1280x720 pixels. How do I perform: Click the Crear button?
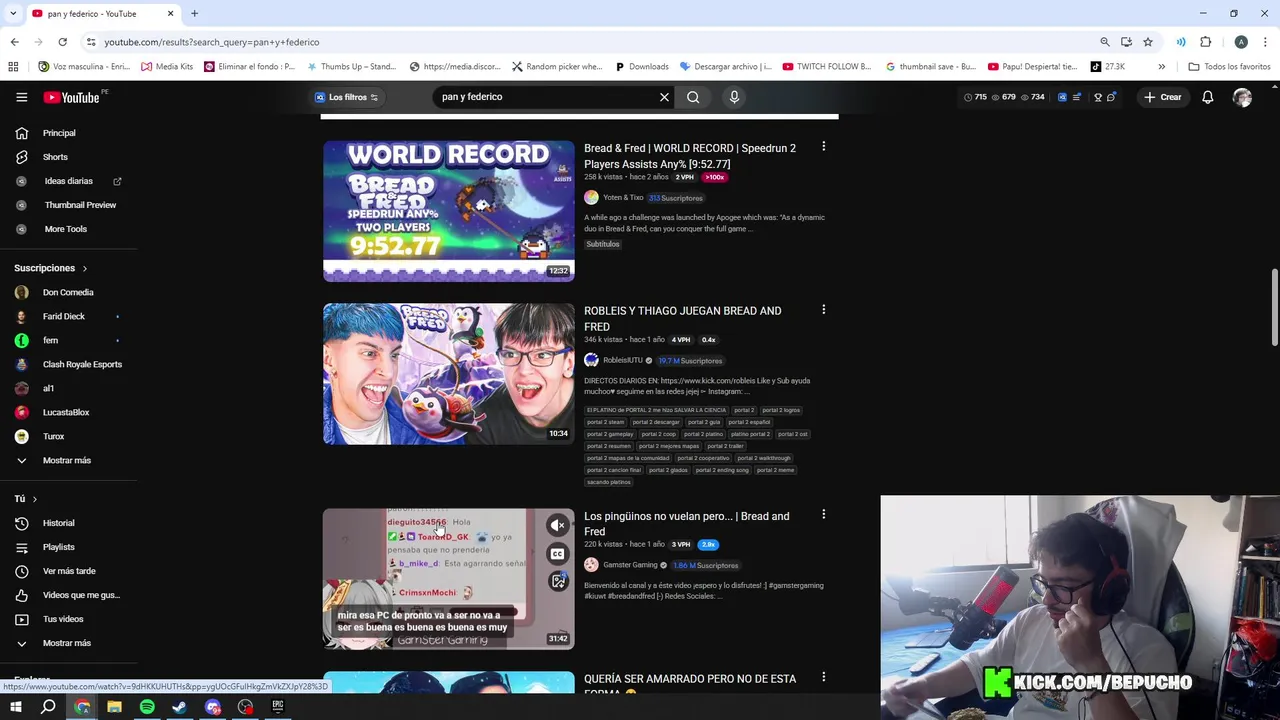pyautogui.click(x=1163, y=97)
